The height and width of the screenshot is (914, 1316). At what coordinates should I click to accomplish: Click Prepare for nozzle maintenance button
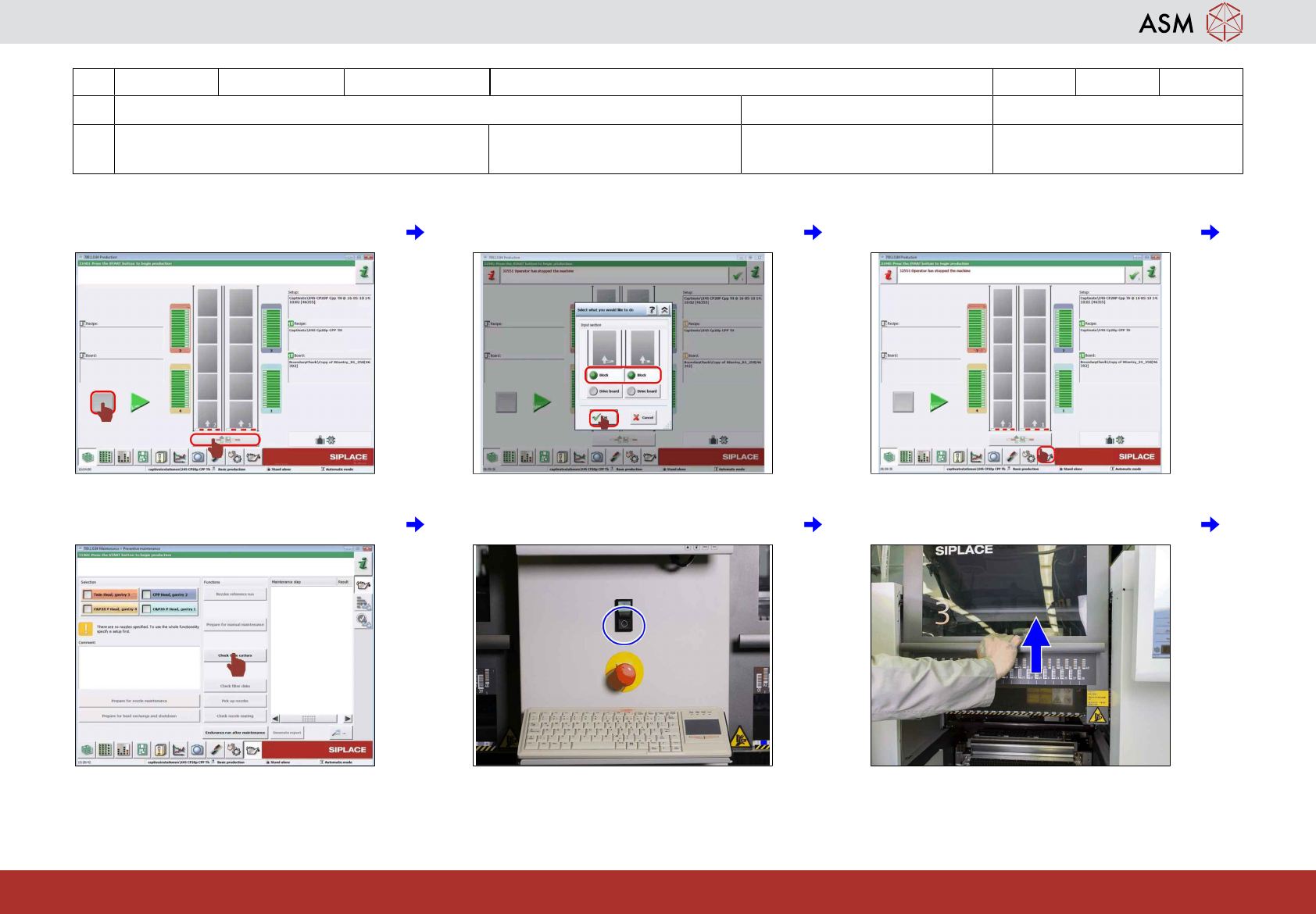(x=139, y=701)
